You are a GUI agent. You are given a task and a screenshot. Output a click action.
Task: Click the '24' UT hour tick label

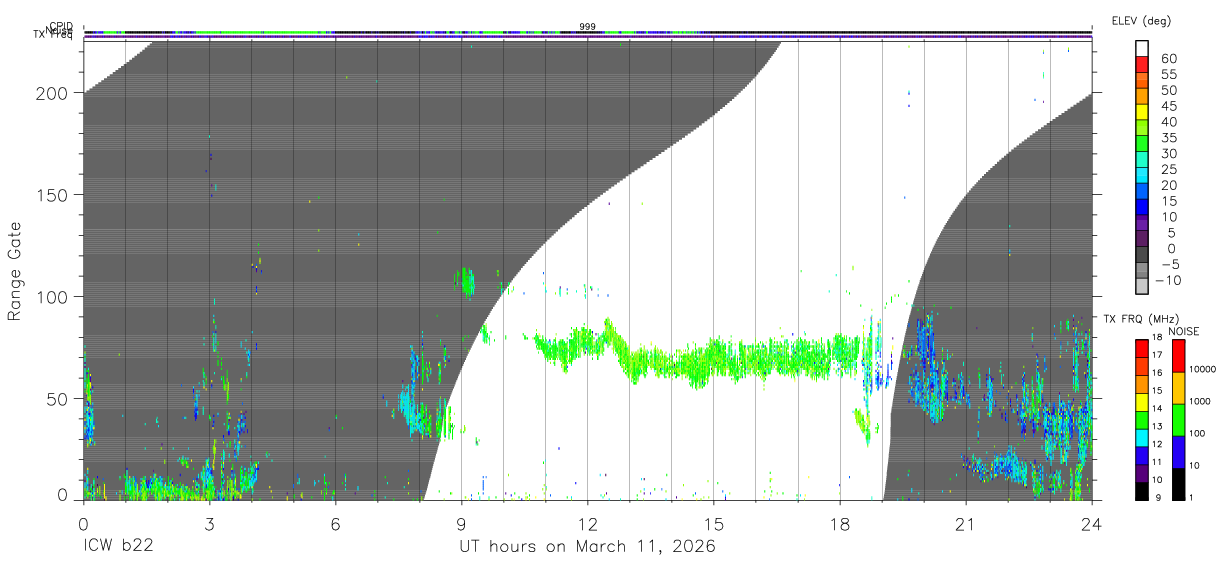click(1091, 525)
